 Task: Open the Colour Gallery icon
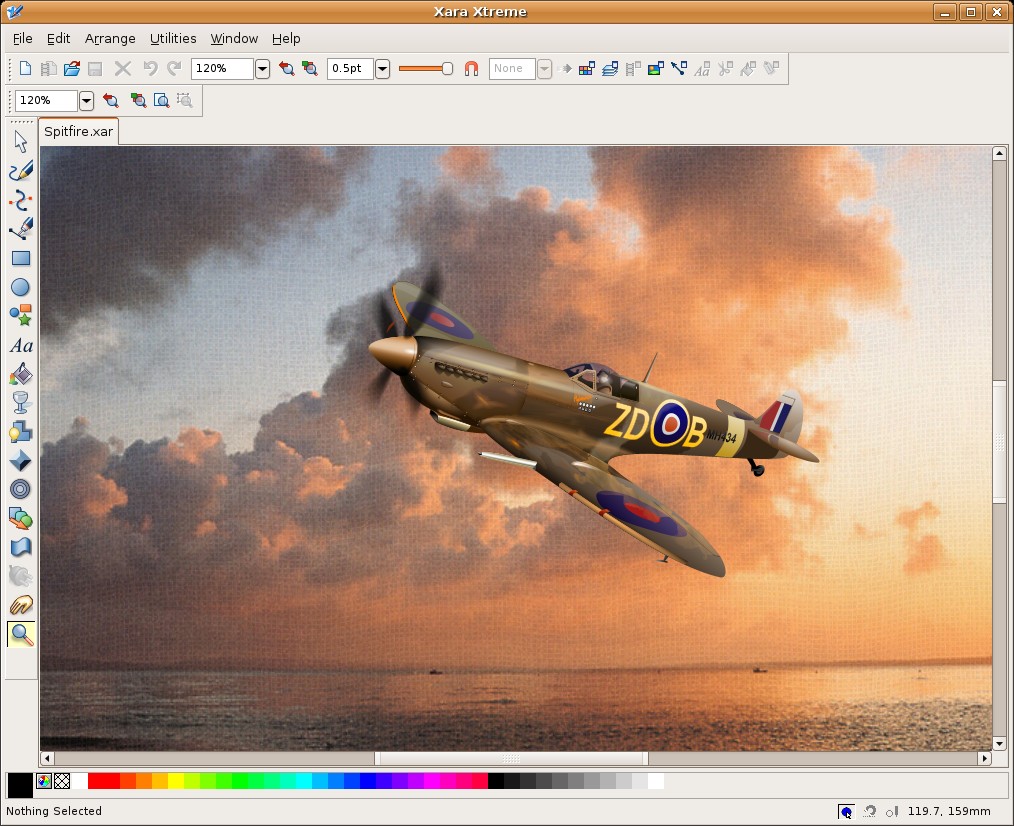tap(587, 69)
